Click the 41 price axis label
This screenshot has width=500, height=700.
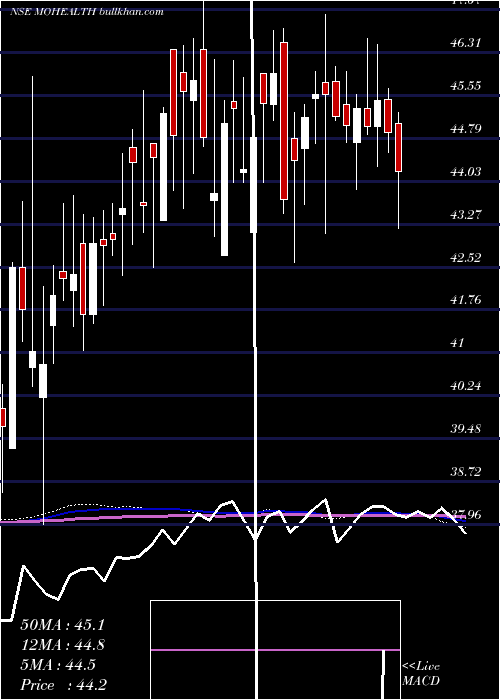pyautogui.click(x=458, y=343)
